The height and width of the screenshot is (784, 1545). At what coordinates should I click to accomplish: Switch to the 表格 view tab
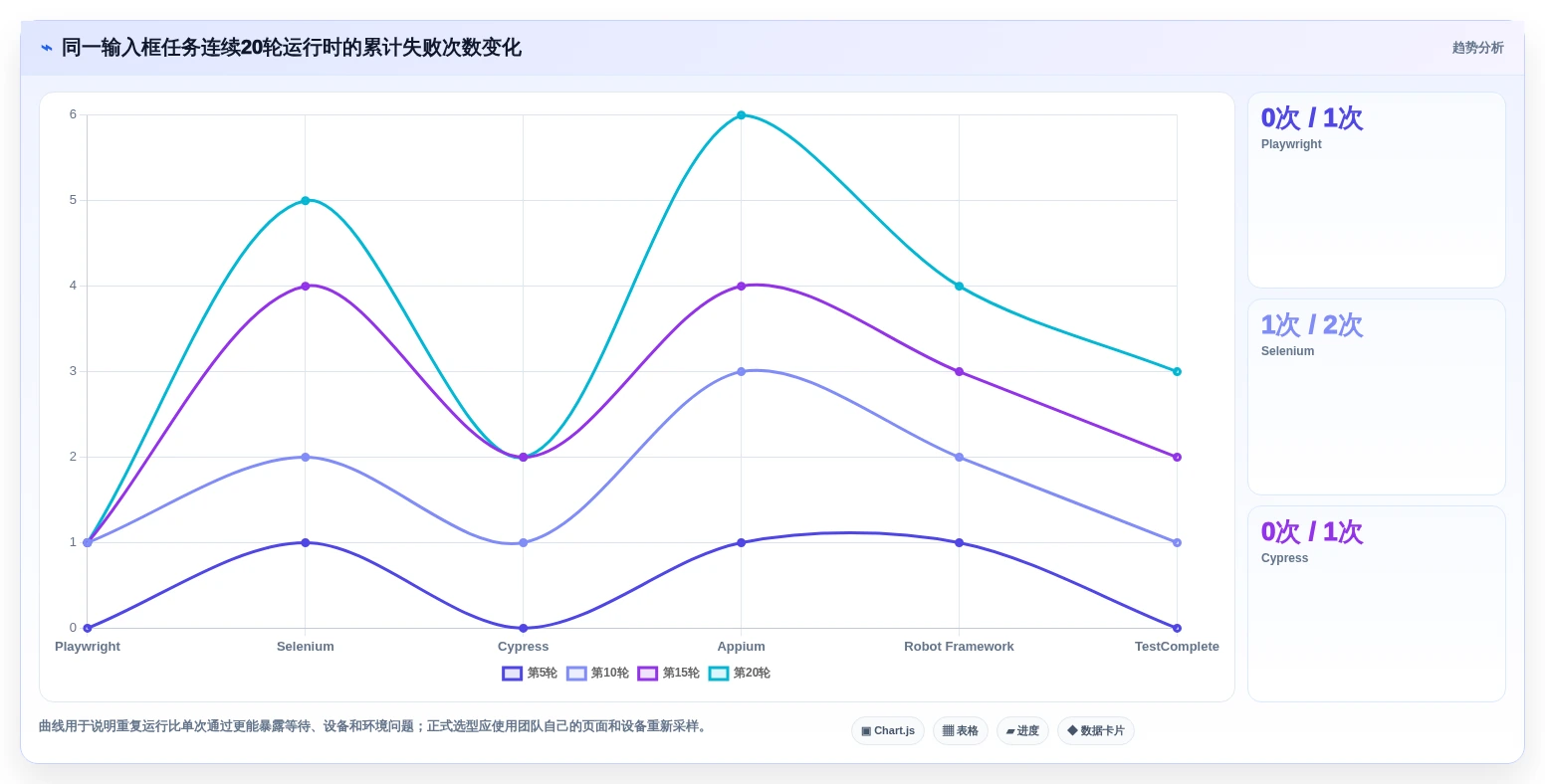[x=961, y=731]
